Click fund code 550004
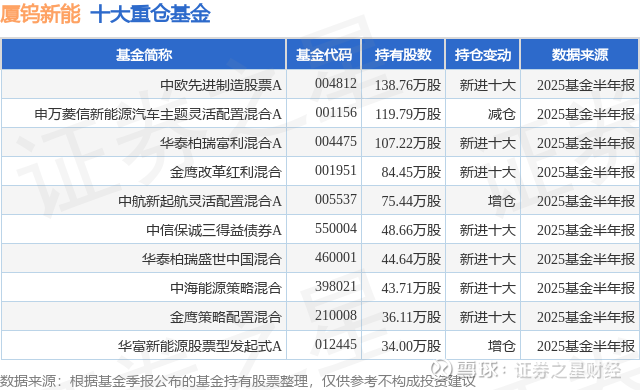Viewport: 640px width, 390px height. point(336,228)
